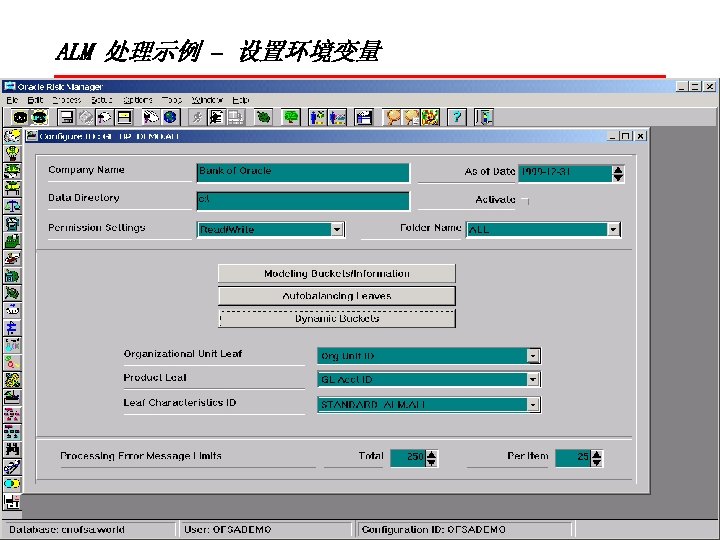Viewport: 720px width, 540px height.
Task: Click the green factory icon in the sidebar
Action: pos(12,241)
